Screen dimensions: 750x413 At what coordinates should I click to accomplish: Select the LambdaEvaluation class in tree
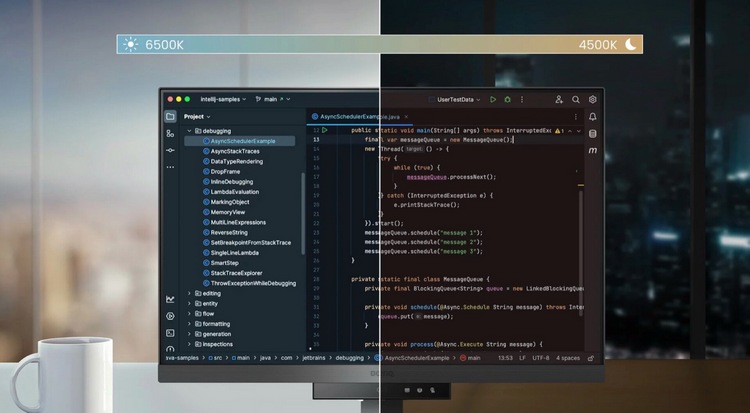[x=234, y=191]
